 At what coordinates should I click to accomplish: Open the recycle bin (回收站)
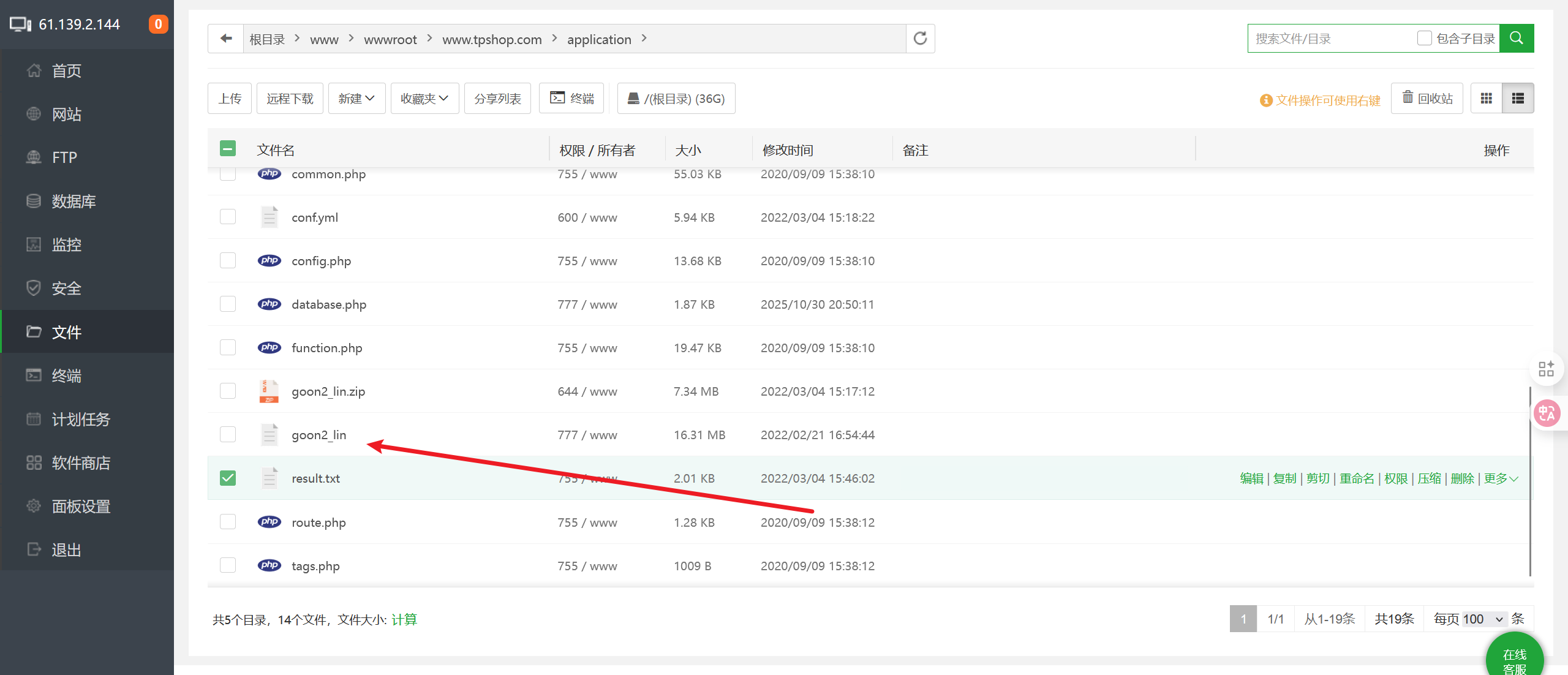coord(1427,99)
